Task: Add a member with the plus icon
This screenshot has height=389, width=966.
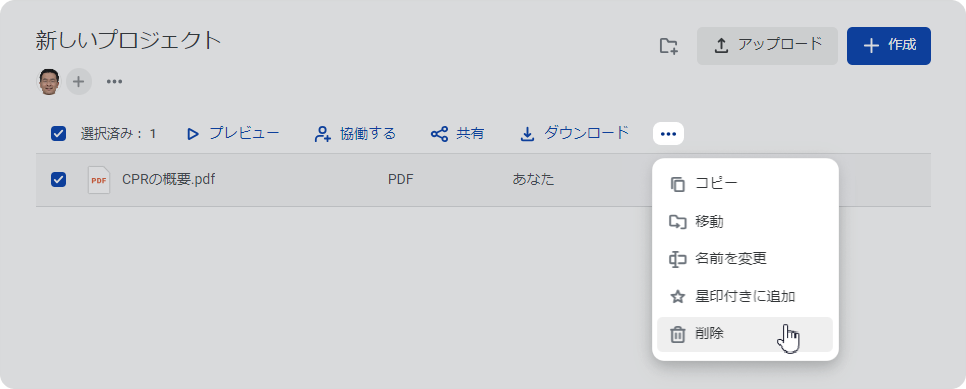Action: 79,81
